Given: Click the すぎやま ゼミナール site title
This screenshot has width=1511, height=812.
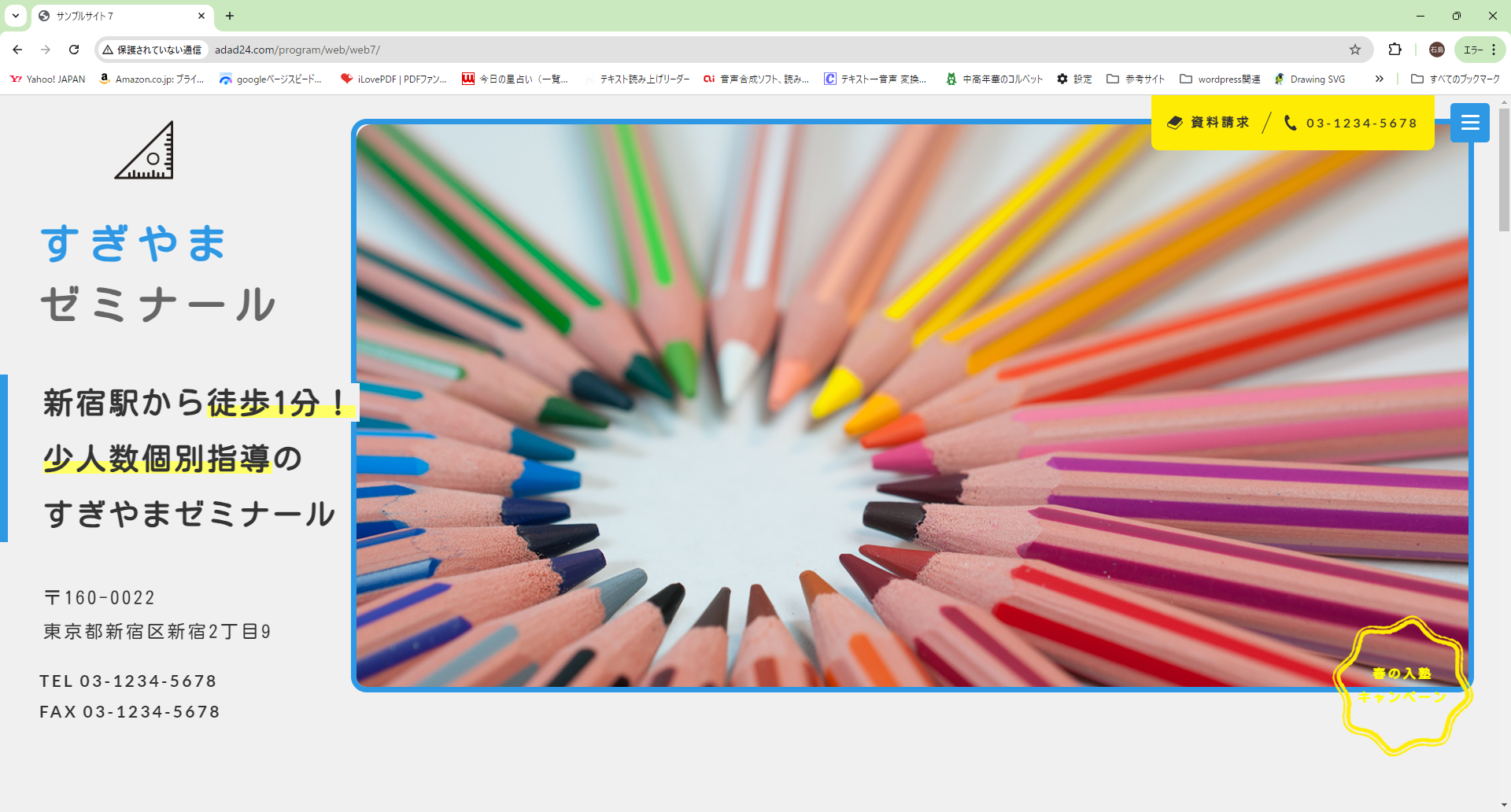Looking at the screenshot, I should click(157, 273).
